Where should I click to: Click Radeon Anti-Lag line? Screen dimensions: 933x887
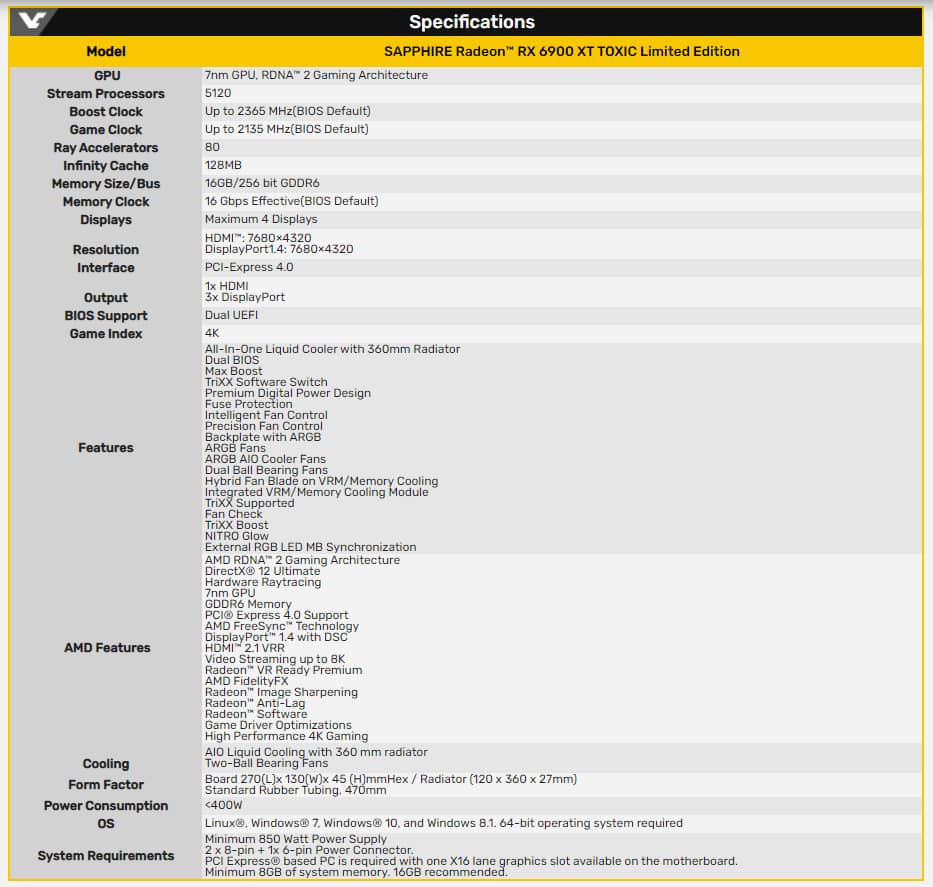(255, 703)
